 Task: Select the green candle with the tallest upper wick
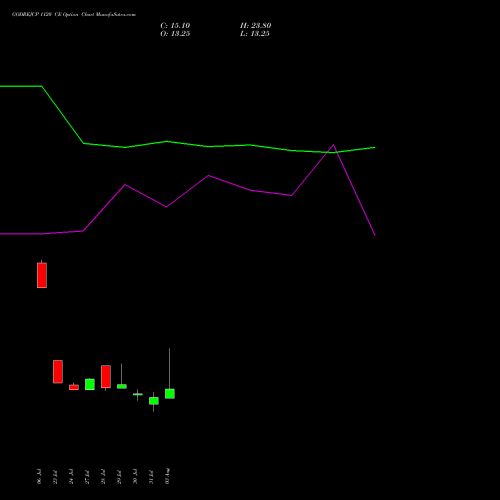pos(170,393)
